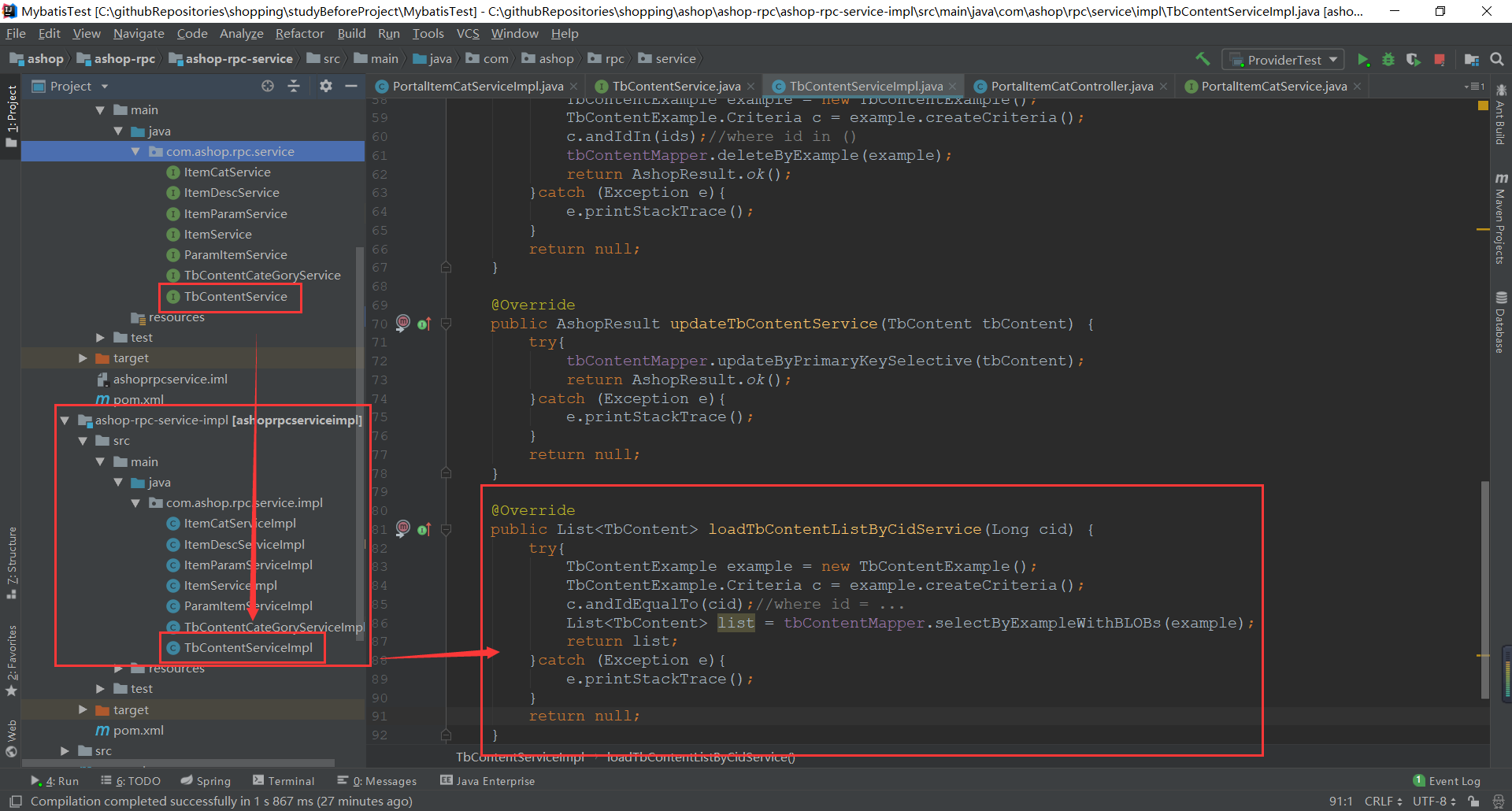Screen dimensions: 1512x811
Task: Run ProviderTest with the green play button
Action: pyautogui.click(x=1363, y=59)
